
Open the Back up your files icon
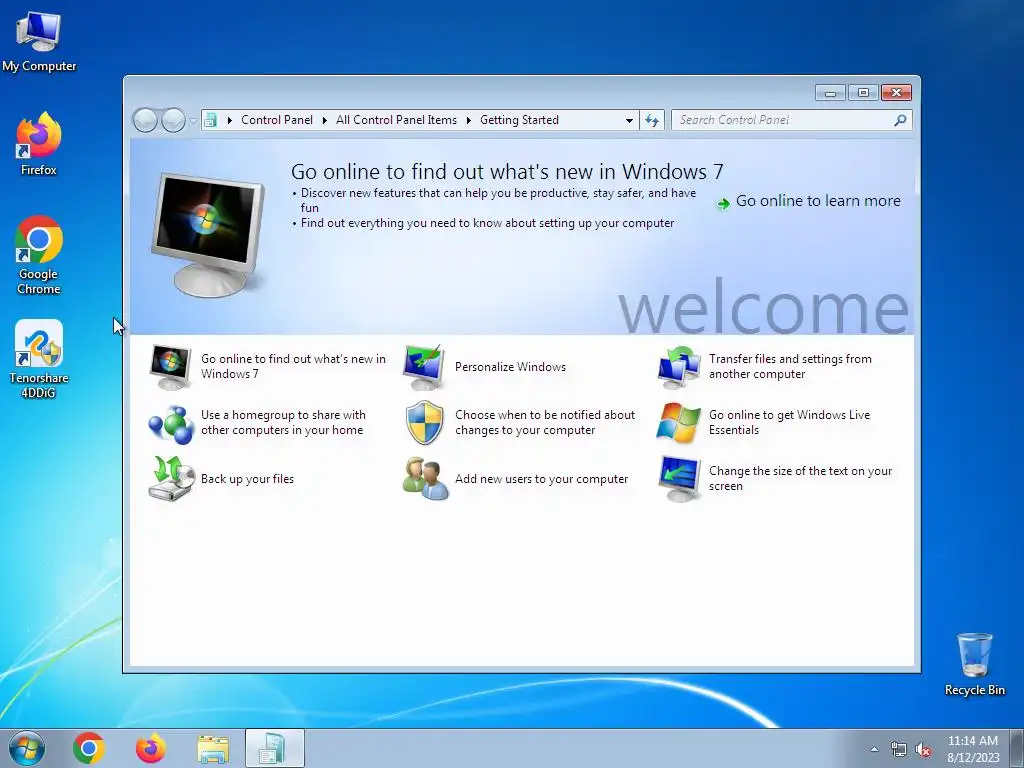click(171, 479)
